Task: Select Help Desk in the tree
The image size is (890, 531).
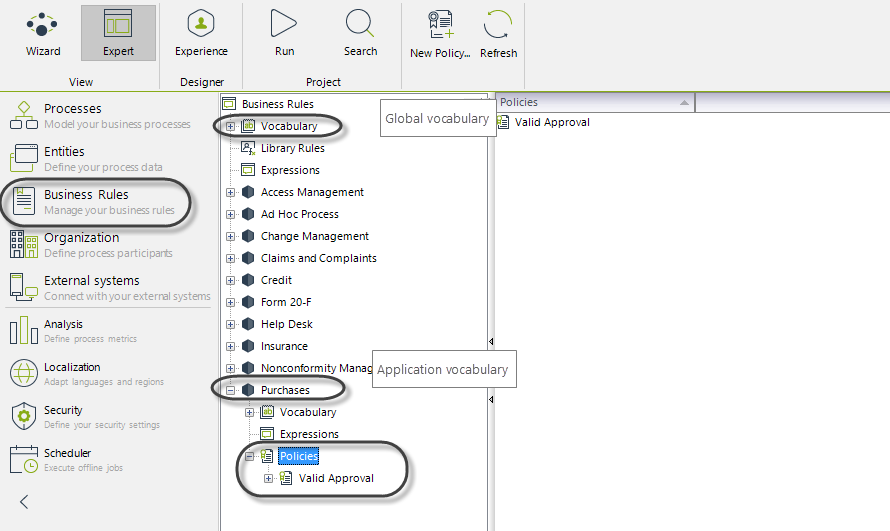Action: [x=287, y=324]
